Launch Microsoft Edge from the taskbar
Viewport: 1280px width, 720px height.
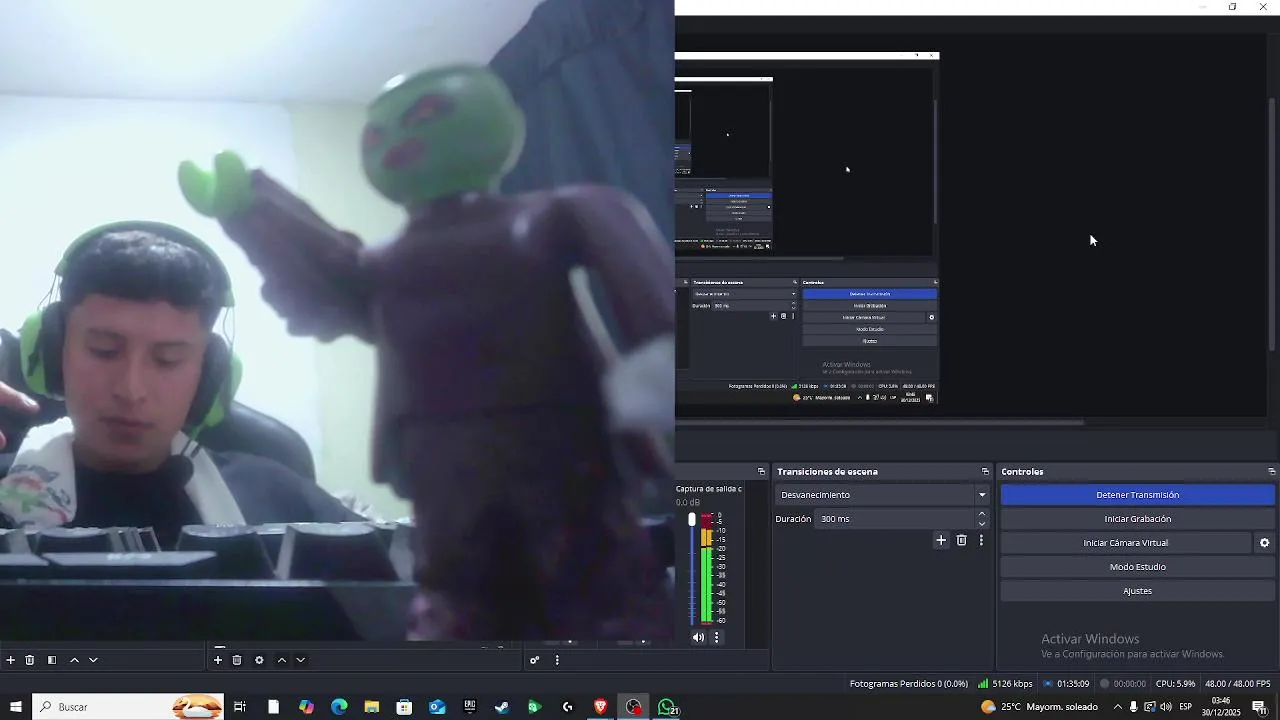[339, 707]
